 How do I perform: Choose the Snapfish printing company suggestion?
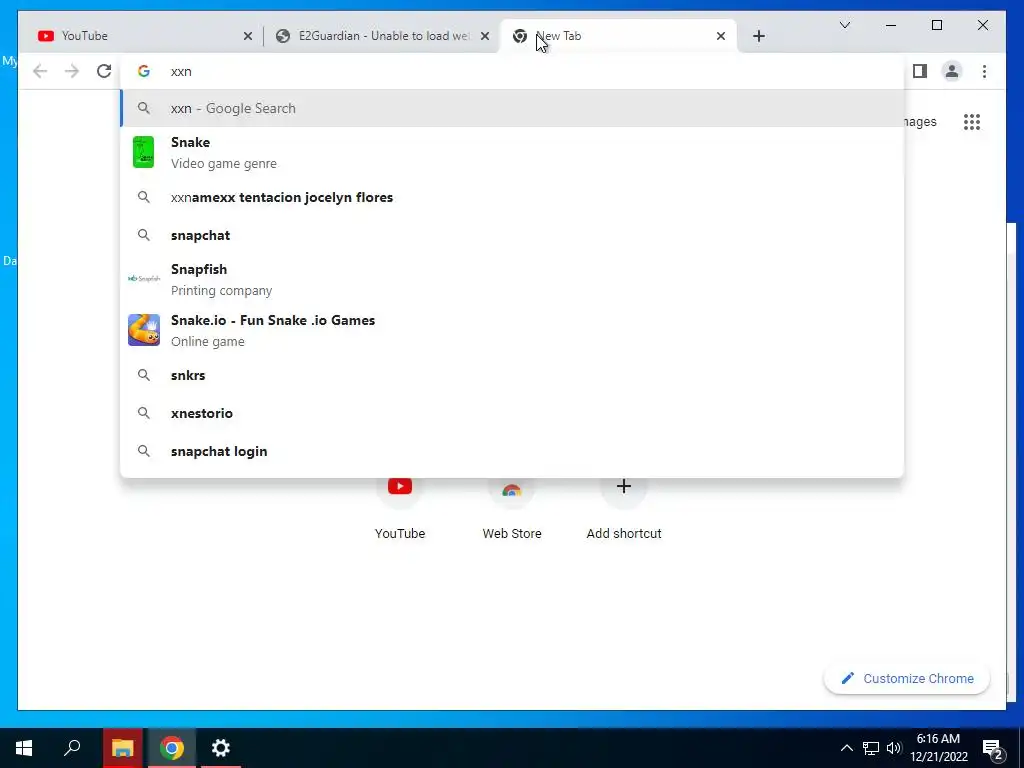click(512, 280)
